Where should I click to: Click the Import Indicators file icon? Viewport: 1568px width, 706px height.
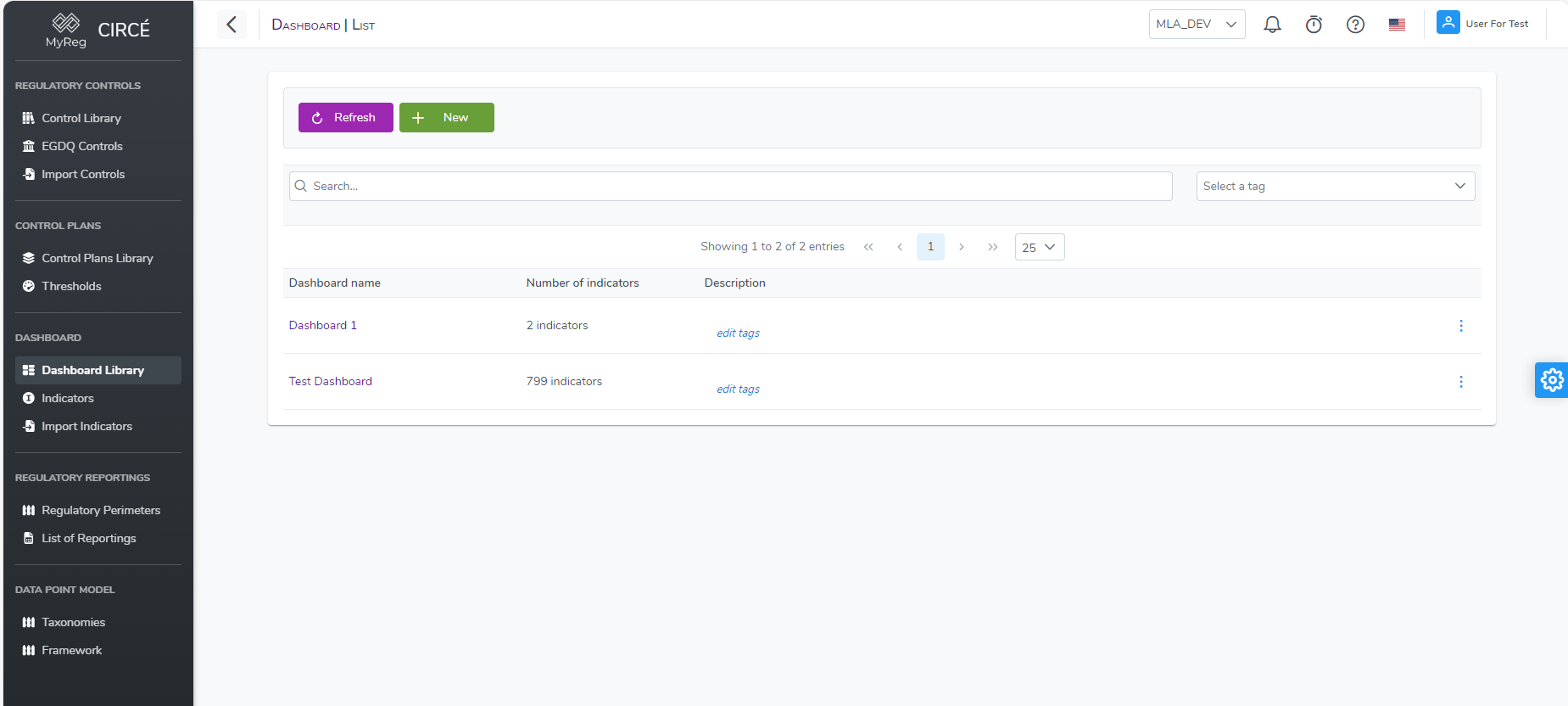29,426
